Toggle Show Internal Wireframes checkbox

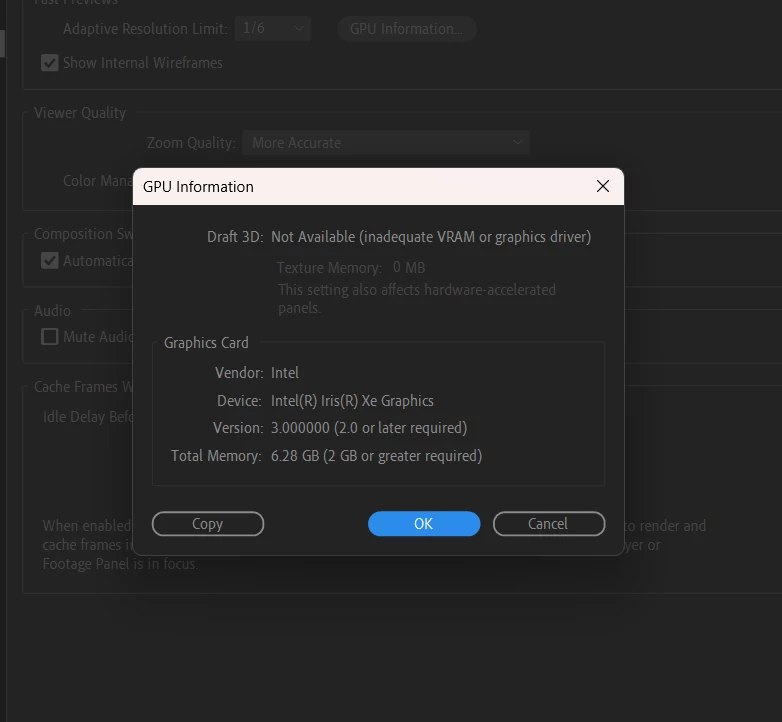tap(49, 63)
